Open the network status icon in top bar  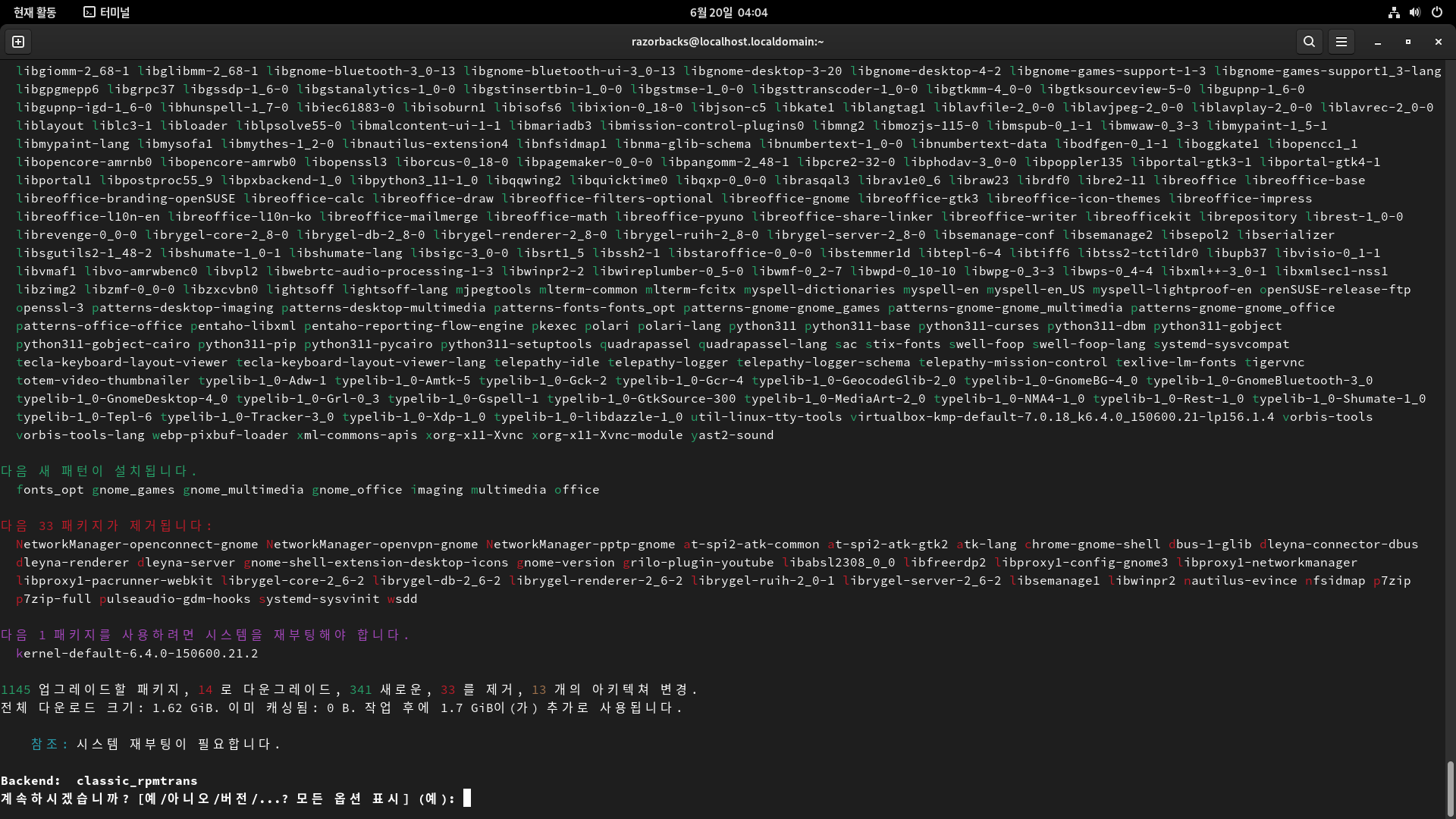(1394, 12)
